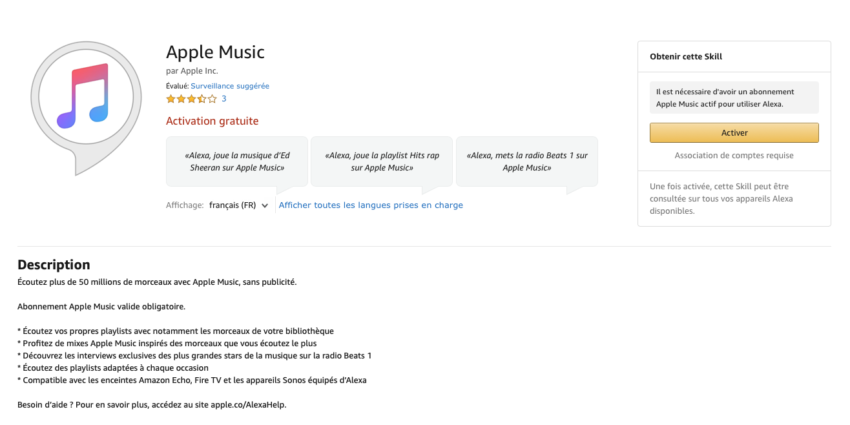The height and width of the screenshot is (425, 850).
Task: Open the 3 reviews count link
Action: tap(224, 99)
